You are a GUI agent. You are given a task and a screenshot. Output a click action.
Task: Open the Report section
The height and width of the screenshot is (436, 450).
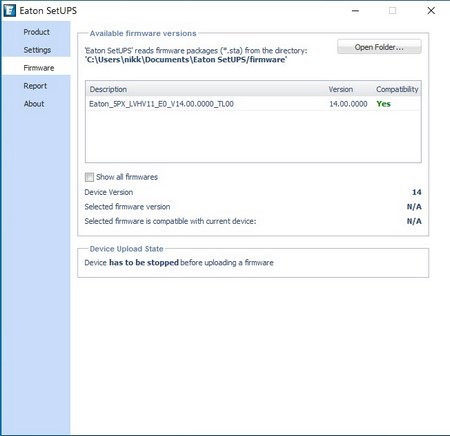click(x=35, y=86)
